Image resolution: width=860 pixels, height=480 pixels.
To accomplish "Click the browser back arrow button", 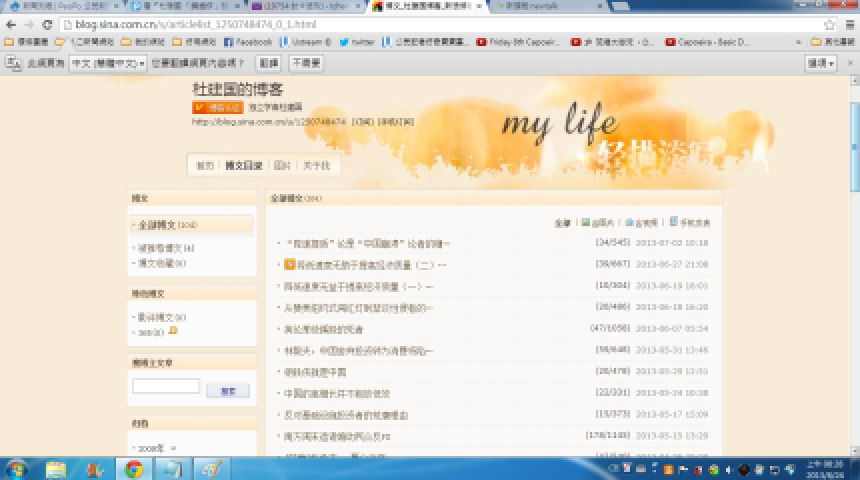I will coord(10,24).
